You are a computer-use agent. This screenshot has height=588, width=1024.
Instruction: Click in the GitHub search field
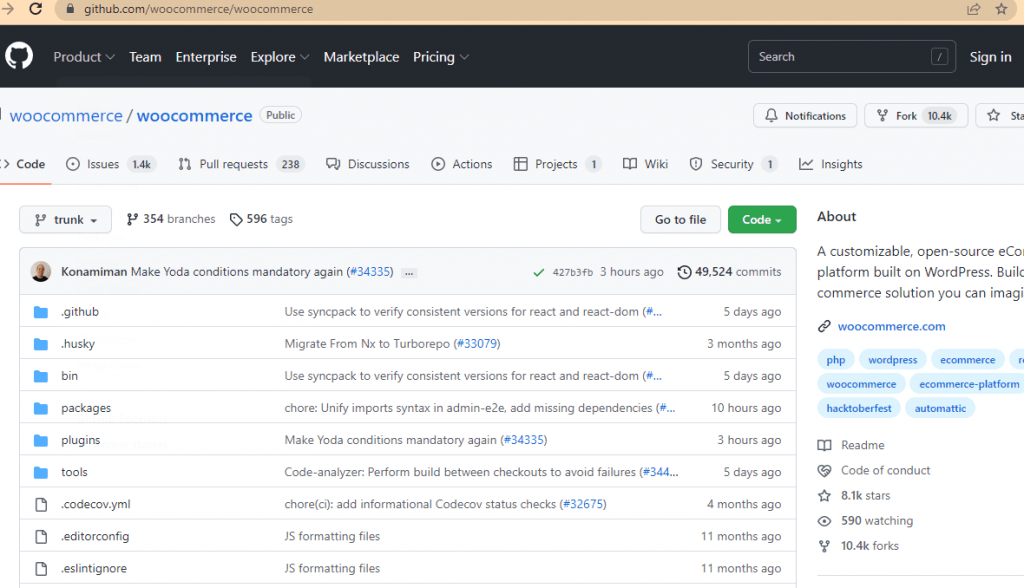pos(852,57)
